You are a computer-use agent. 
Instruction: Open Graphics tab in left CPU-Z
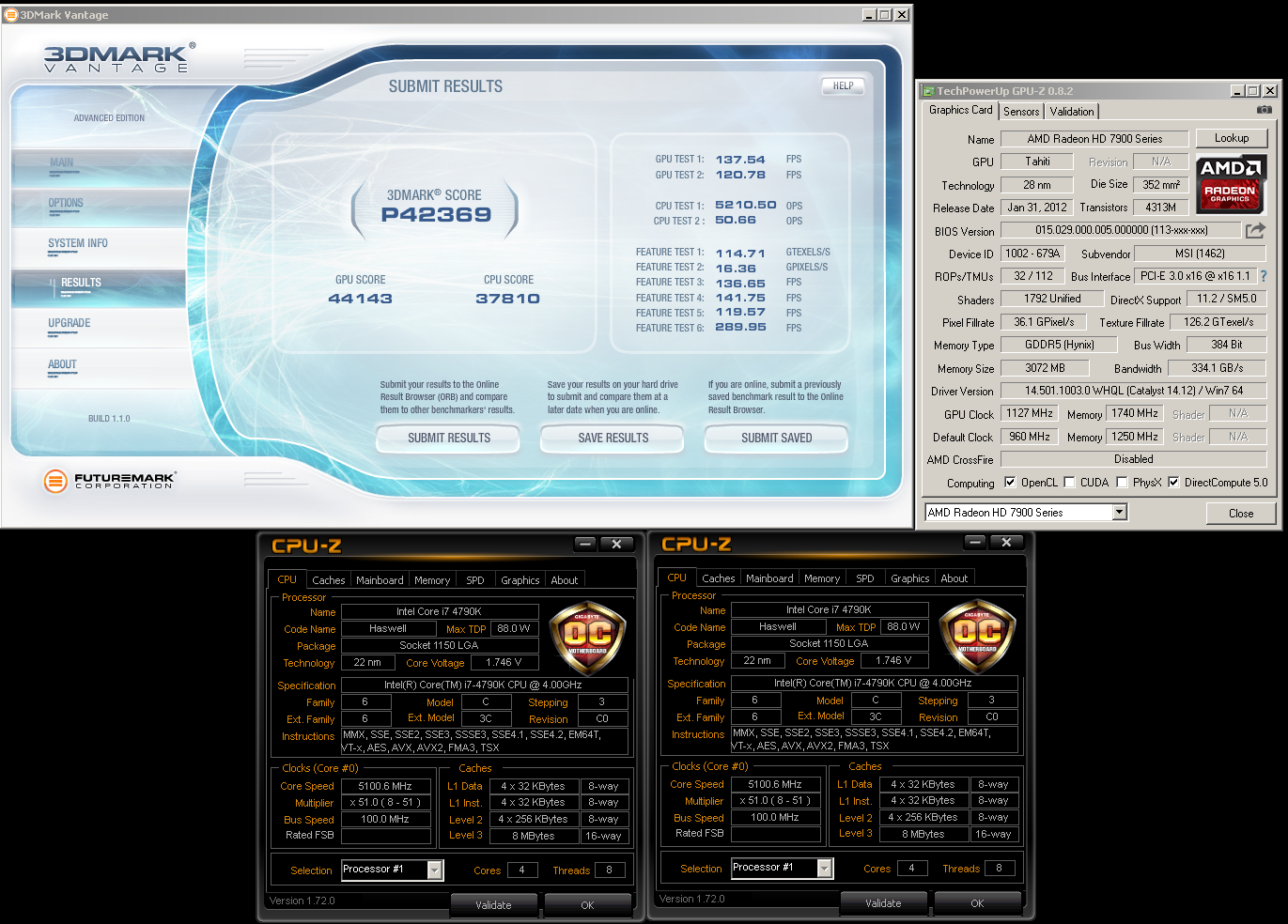pos(520,580)
